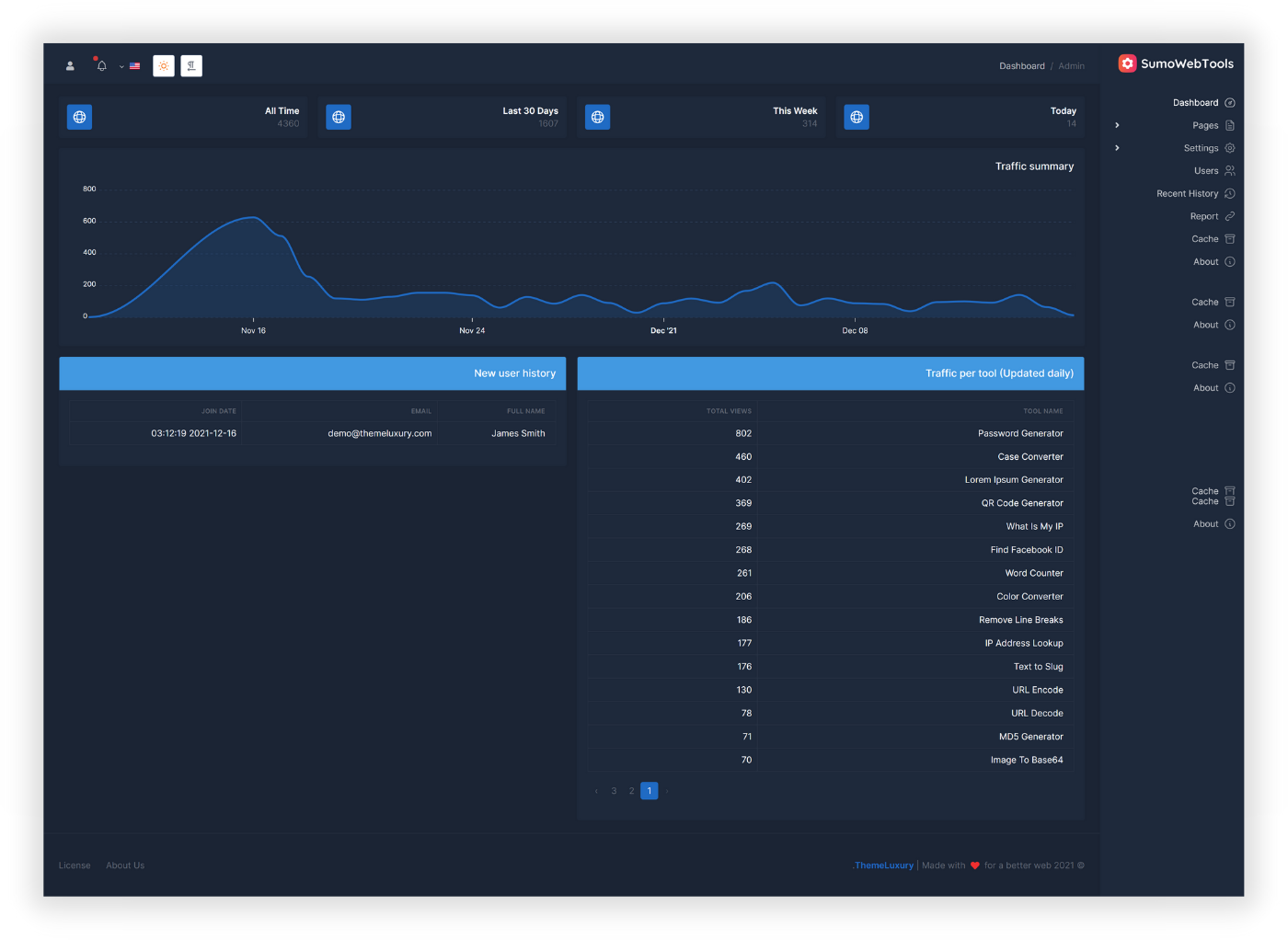Click the globe icon for This Week
Screen dimensions: 1288x940
click(x=598, y=117)
